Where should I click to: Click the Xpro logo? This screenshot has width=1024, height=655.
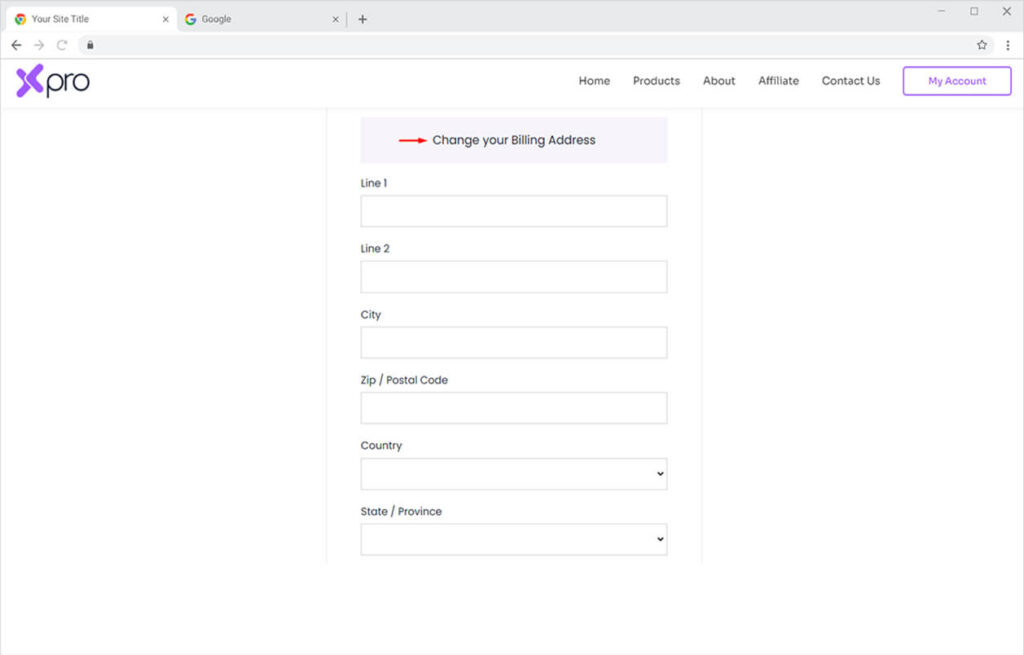tap(53, 82)
